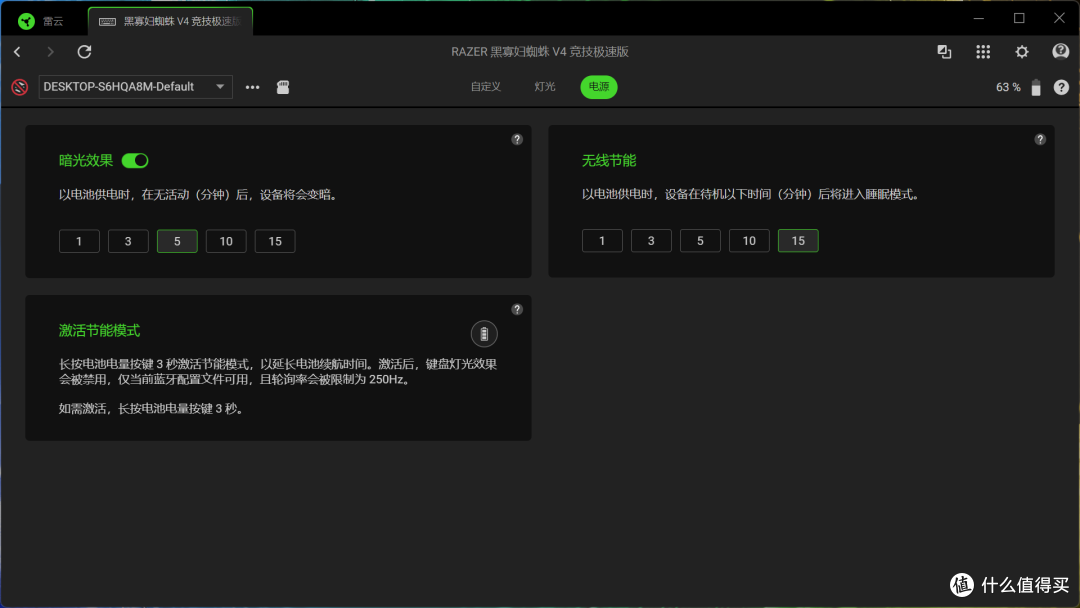This screenshot has width=1080, height=608.
Task: Set wireless sleep to 5 minutes
Action: (x=700, y=240)
